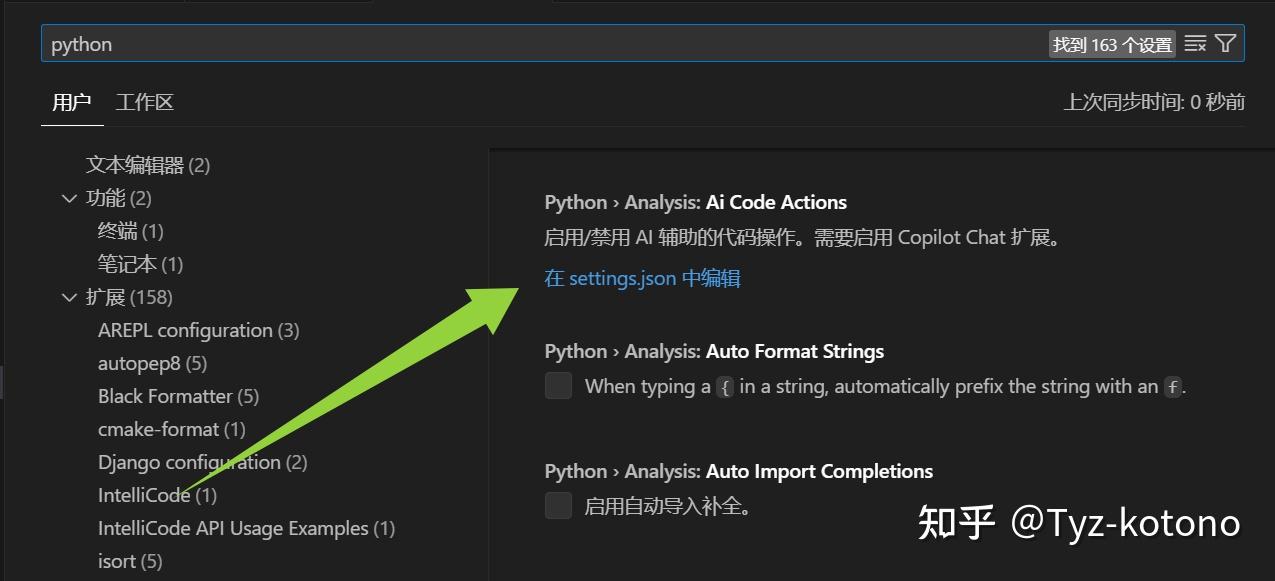
Task: Open the 终端 settings category
Action: [x=129, y=231]
